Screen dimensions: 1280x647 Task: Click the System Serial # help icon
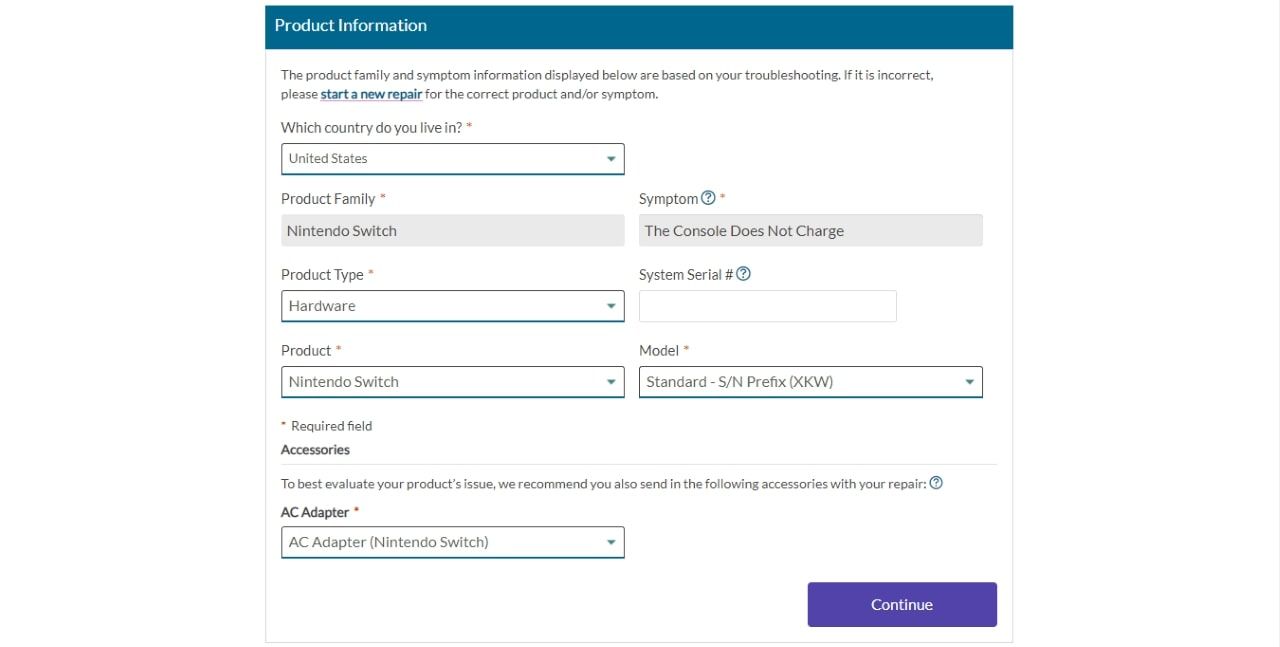tap(743, 274)
